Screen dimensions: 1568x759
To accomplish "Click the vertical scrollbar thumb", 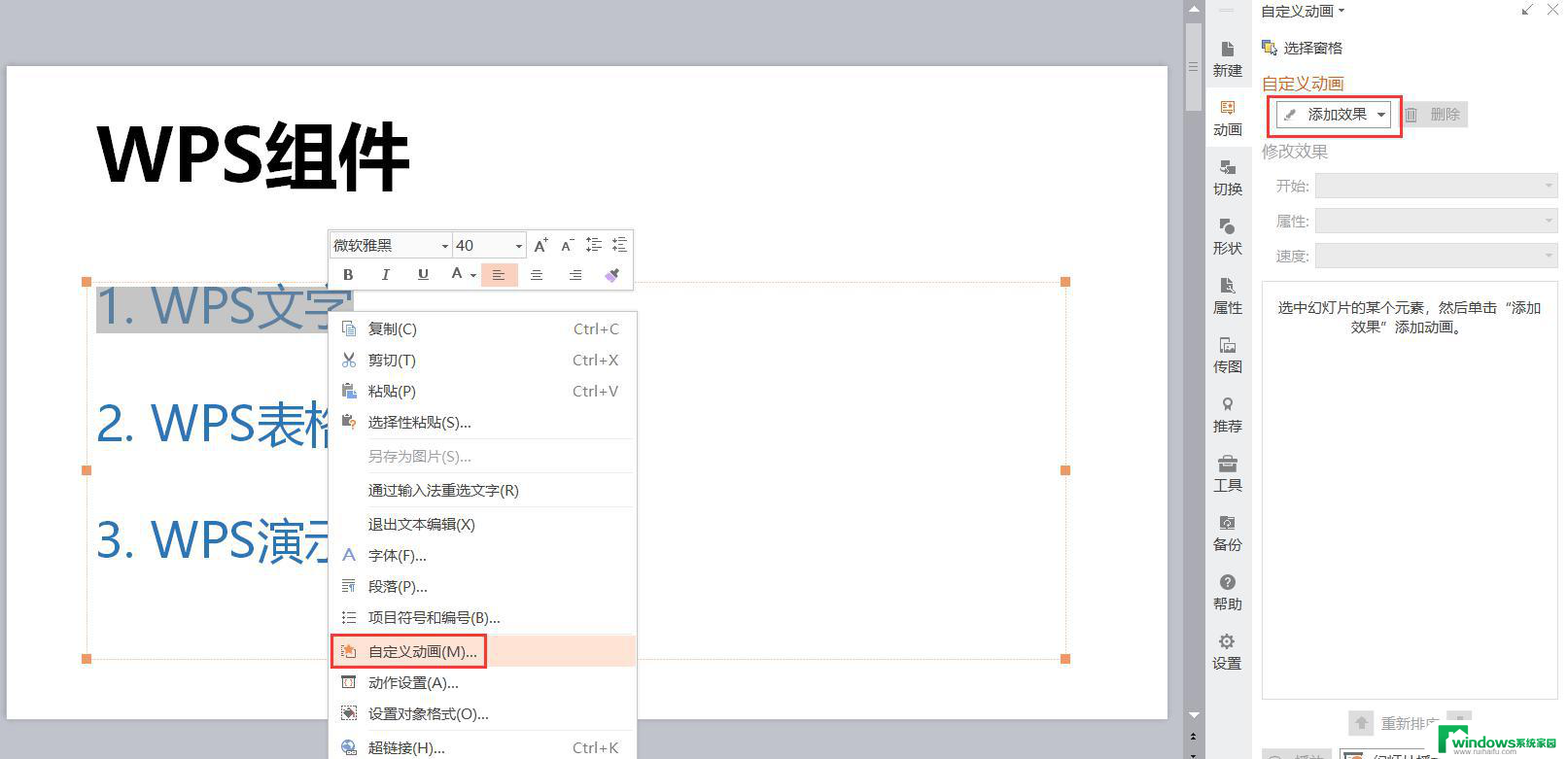I will pyautogui.click(x=1194, y=67).
